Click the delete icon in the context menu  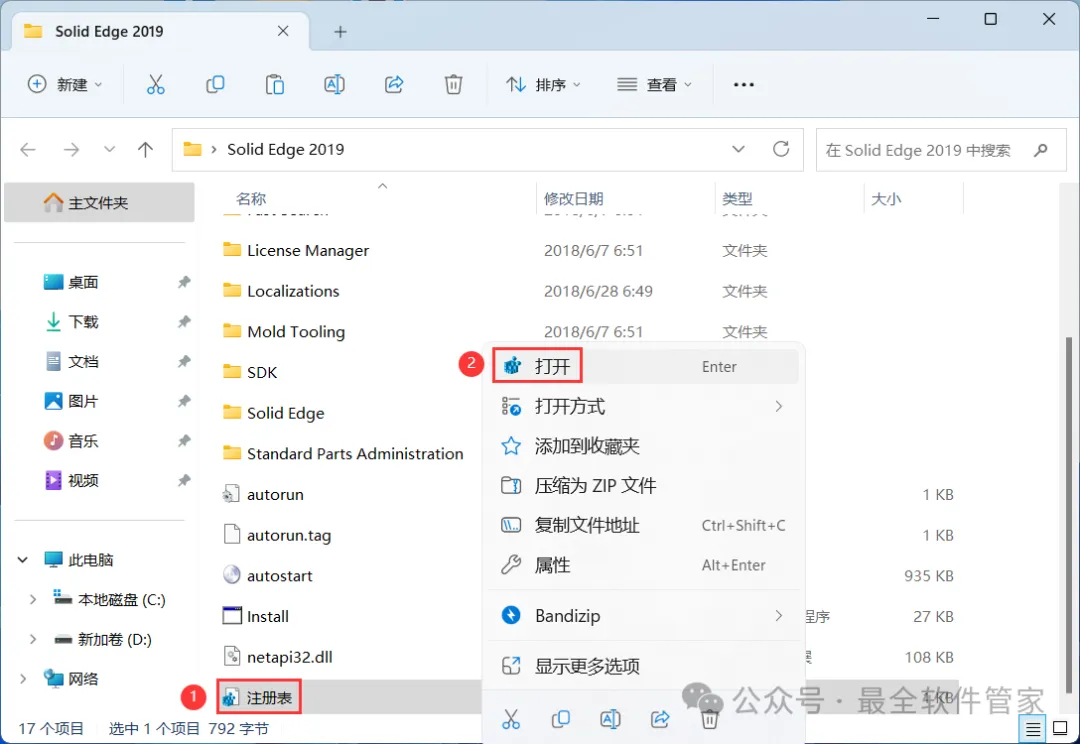coord(709,719)
